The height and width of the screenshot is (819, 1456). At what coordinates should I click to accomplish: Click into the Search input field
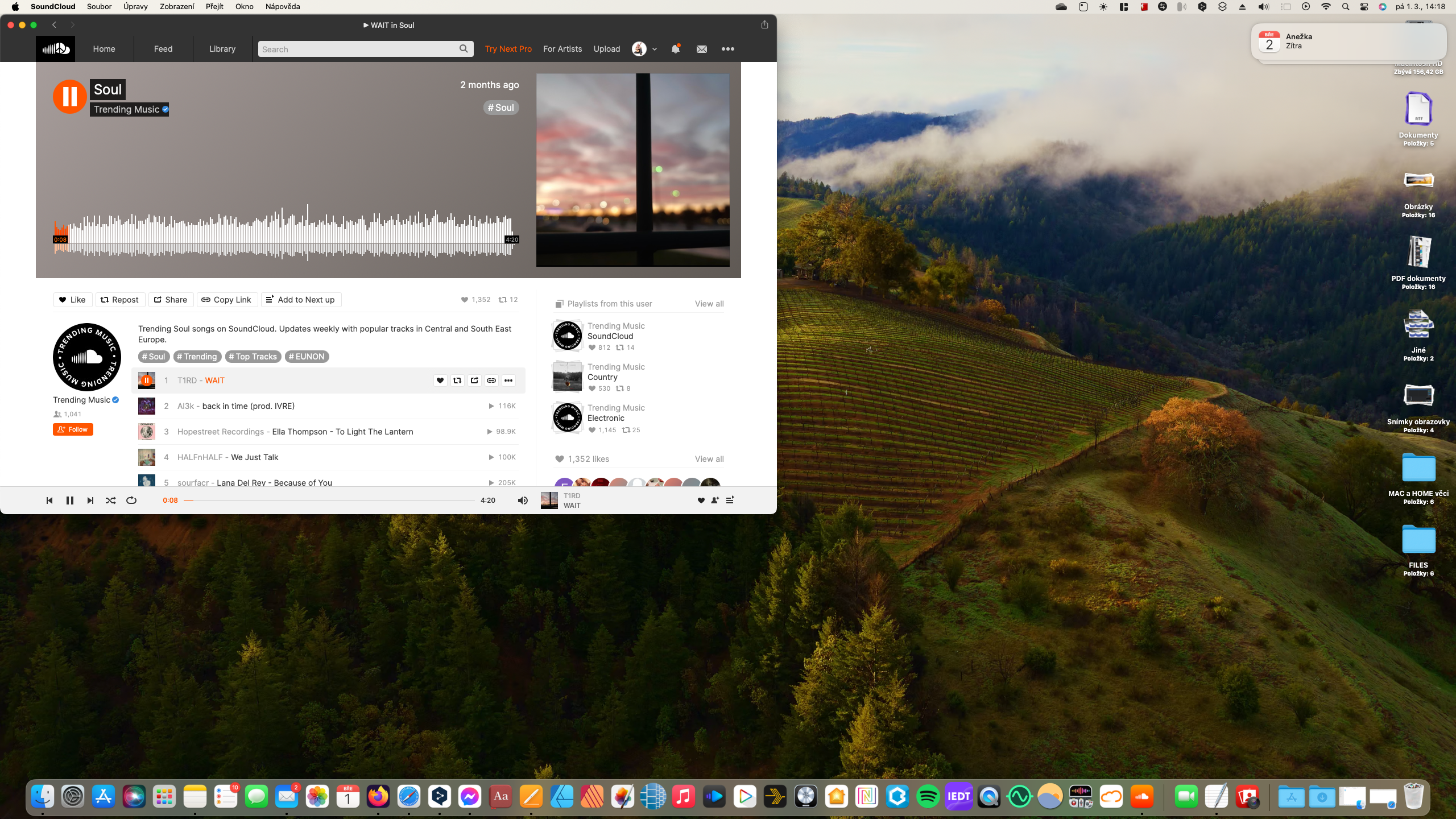coord(358,49)
